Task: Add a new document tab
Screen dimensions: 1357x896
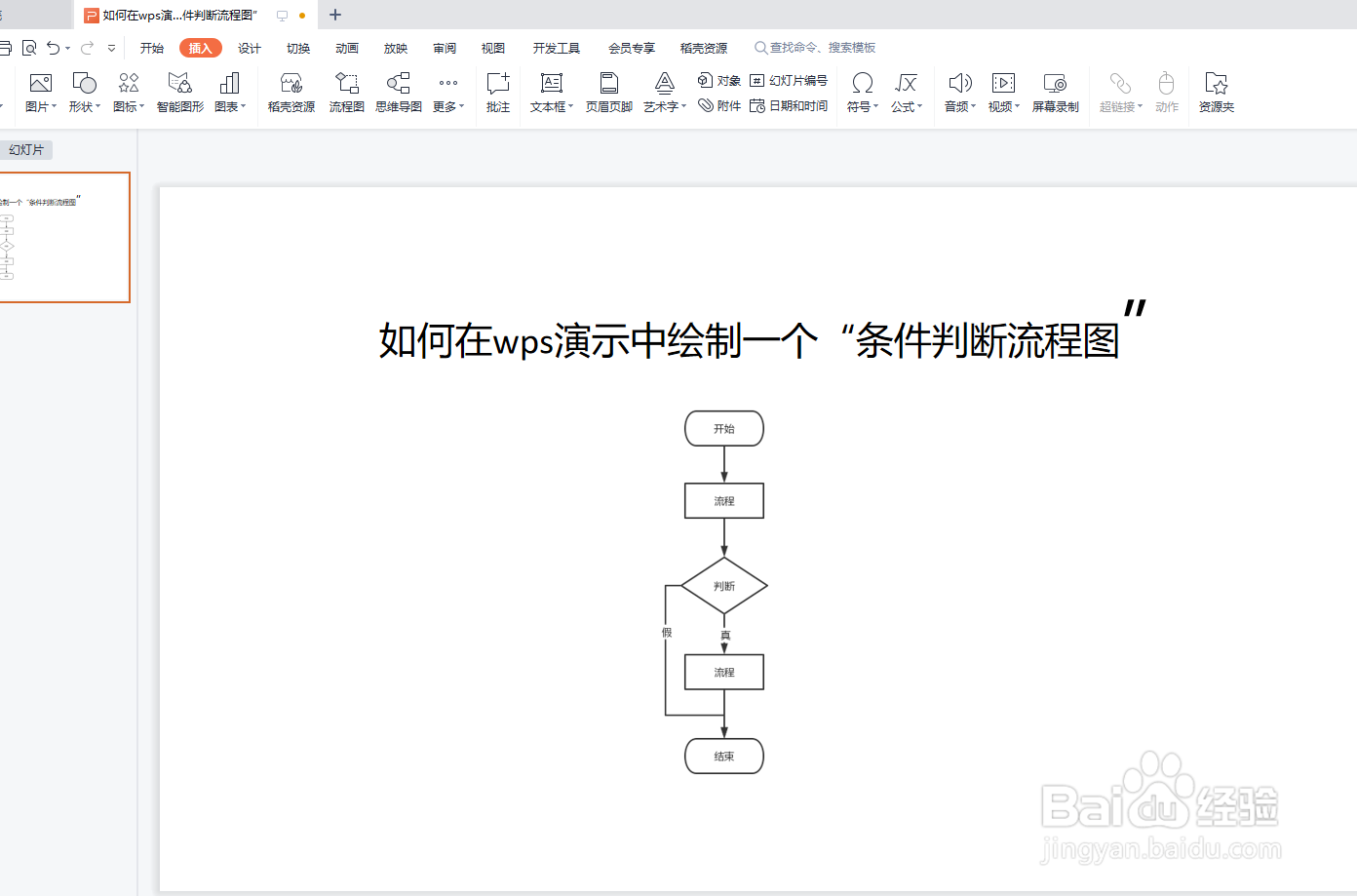Action: (335, 15)
